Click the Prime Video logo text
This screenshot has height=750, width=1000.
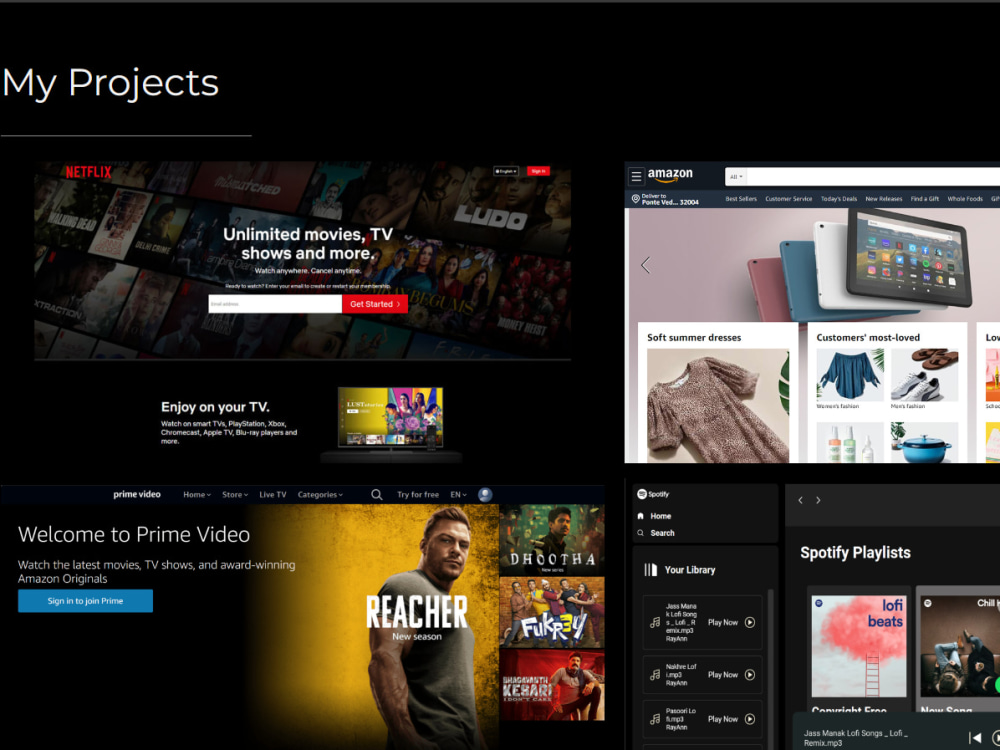point(137,494)
